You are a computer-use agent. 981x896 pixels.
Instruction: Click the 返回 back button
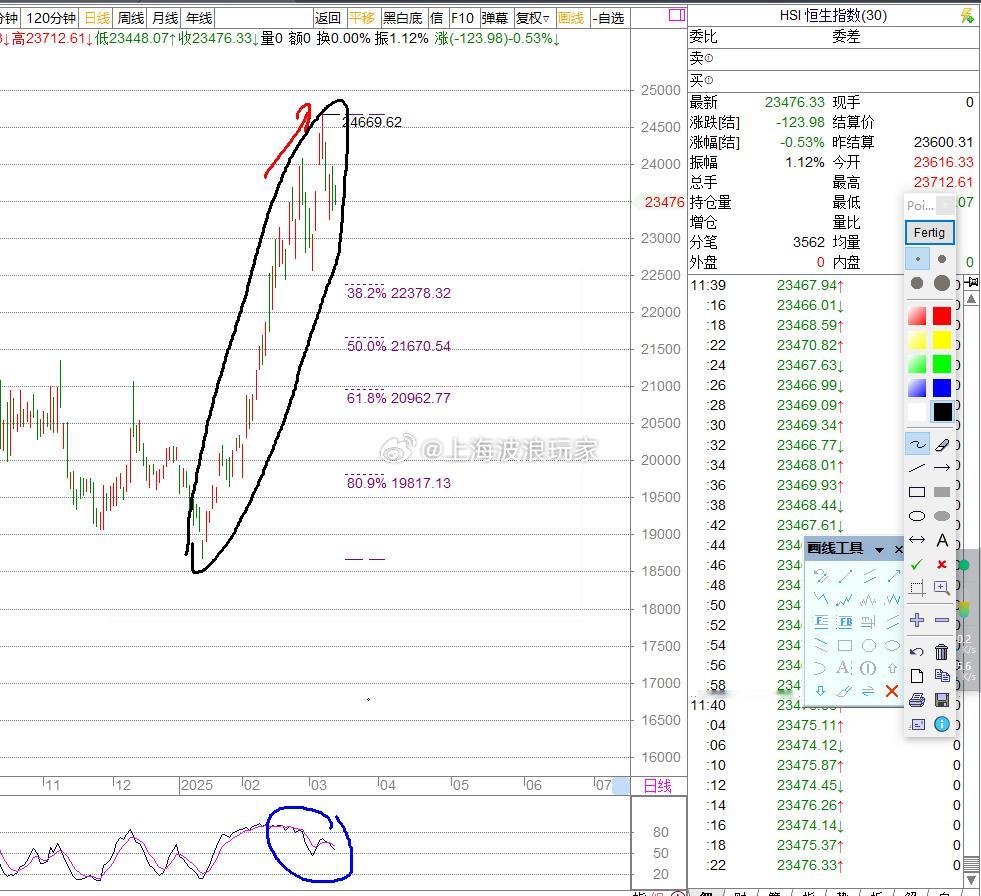(328, 18)
